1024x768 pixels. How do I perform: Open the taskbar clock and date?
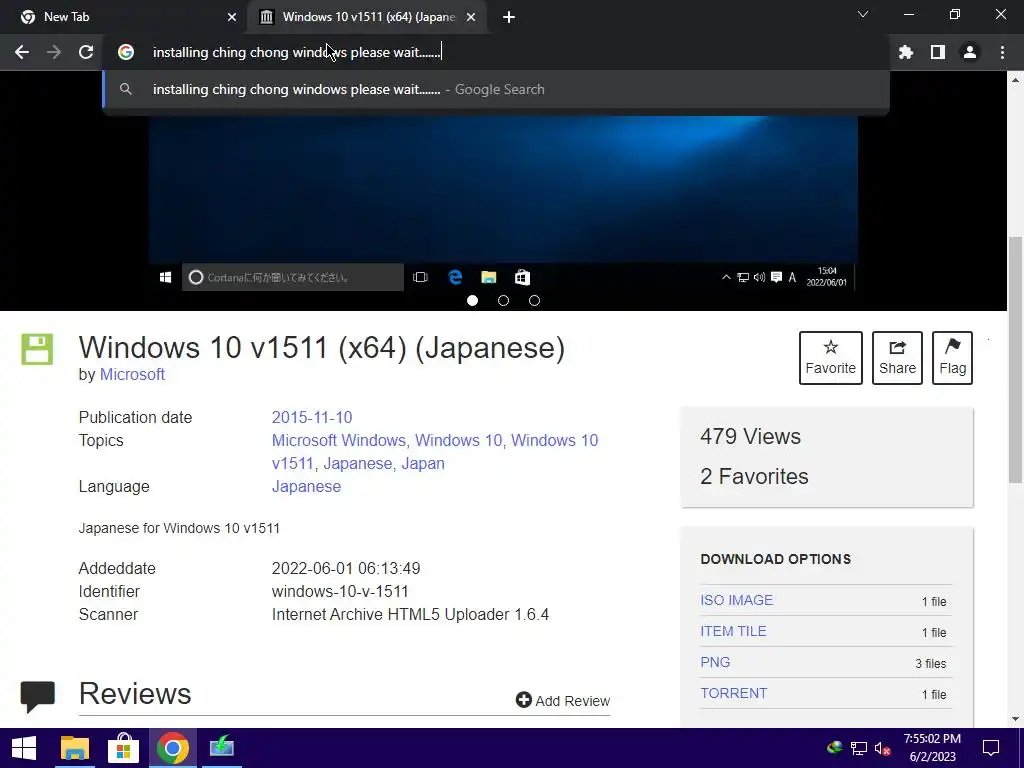(x=932, y=748)
